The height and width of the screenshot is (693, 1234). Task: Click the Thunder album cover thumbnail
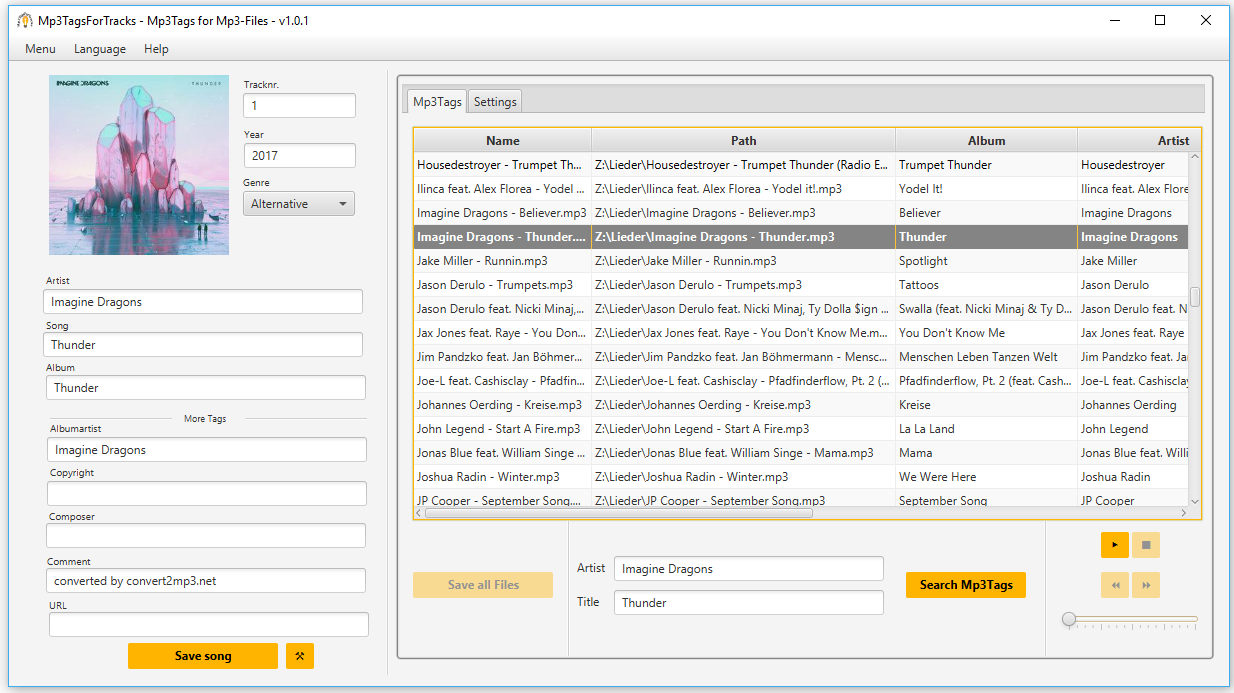pos(139,165)
